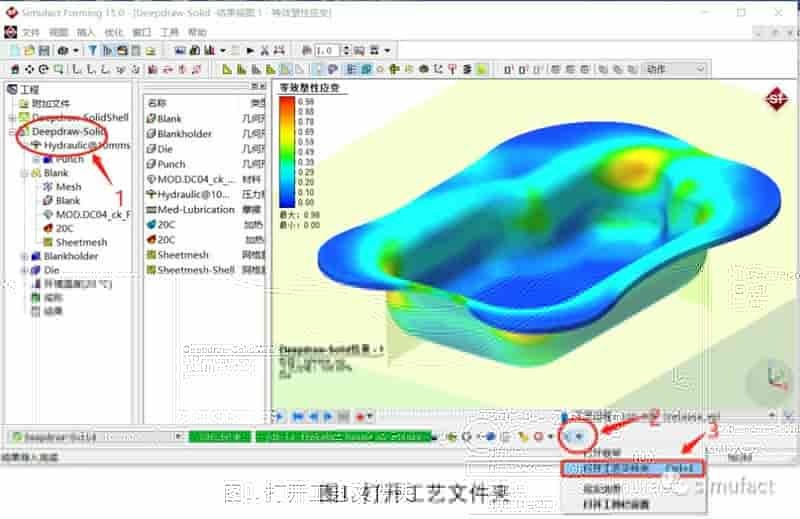Open the Deepdraw-Solid process combo box arrow
The width and height of the screenshot is (800, 519).
point(178,437)
